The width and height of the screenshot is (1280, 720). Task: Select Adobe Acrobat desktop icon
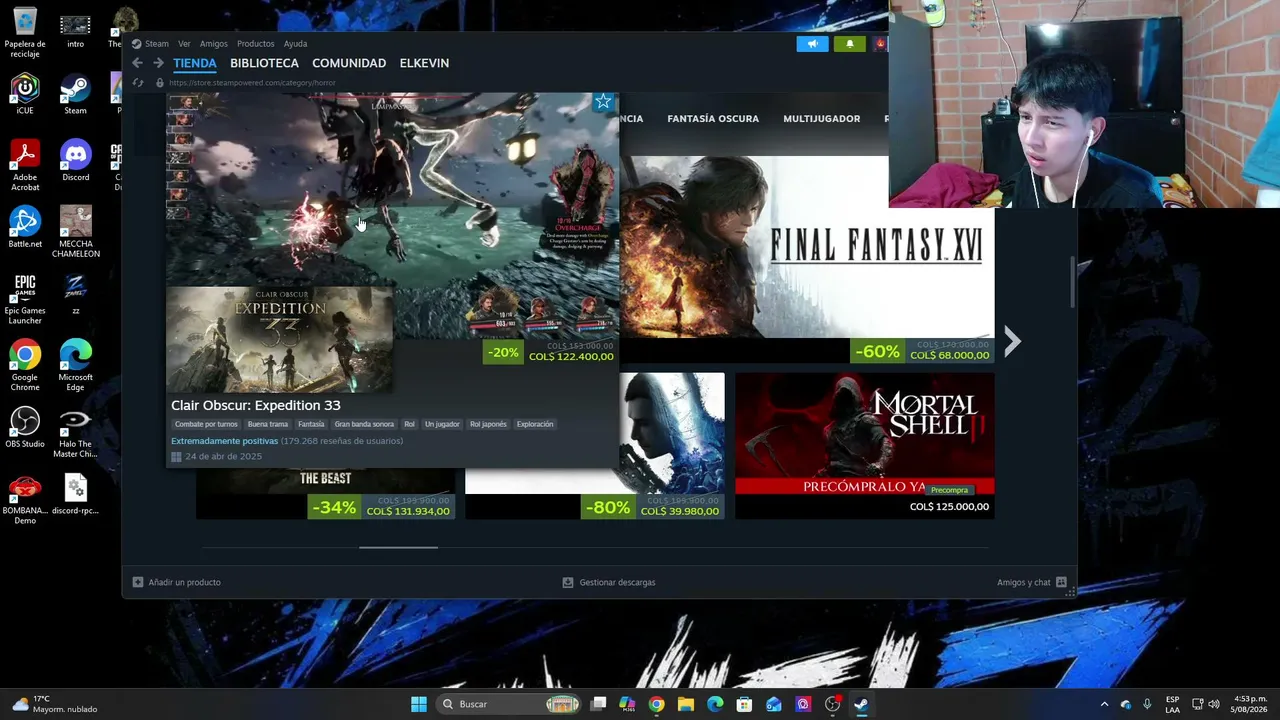coord(25,165)
